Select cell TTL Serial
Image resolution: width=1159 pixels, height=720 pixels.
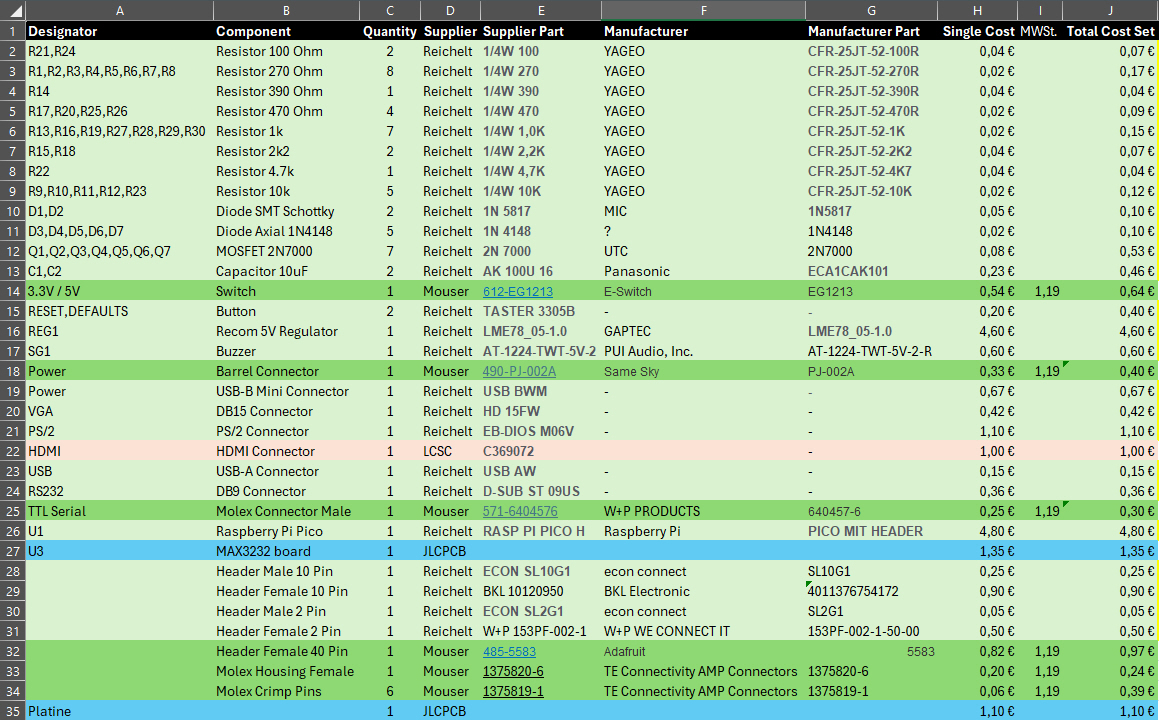click(x=120, y=511)
